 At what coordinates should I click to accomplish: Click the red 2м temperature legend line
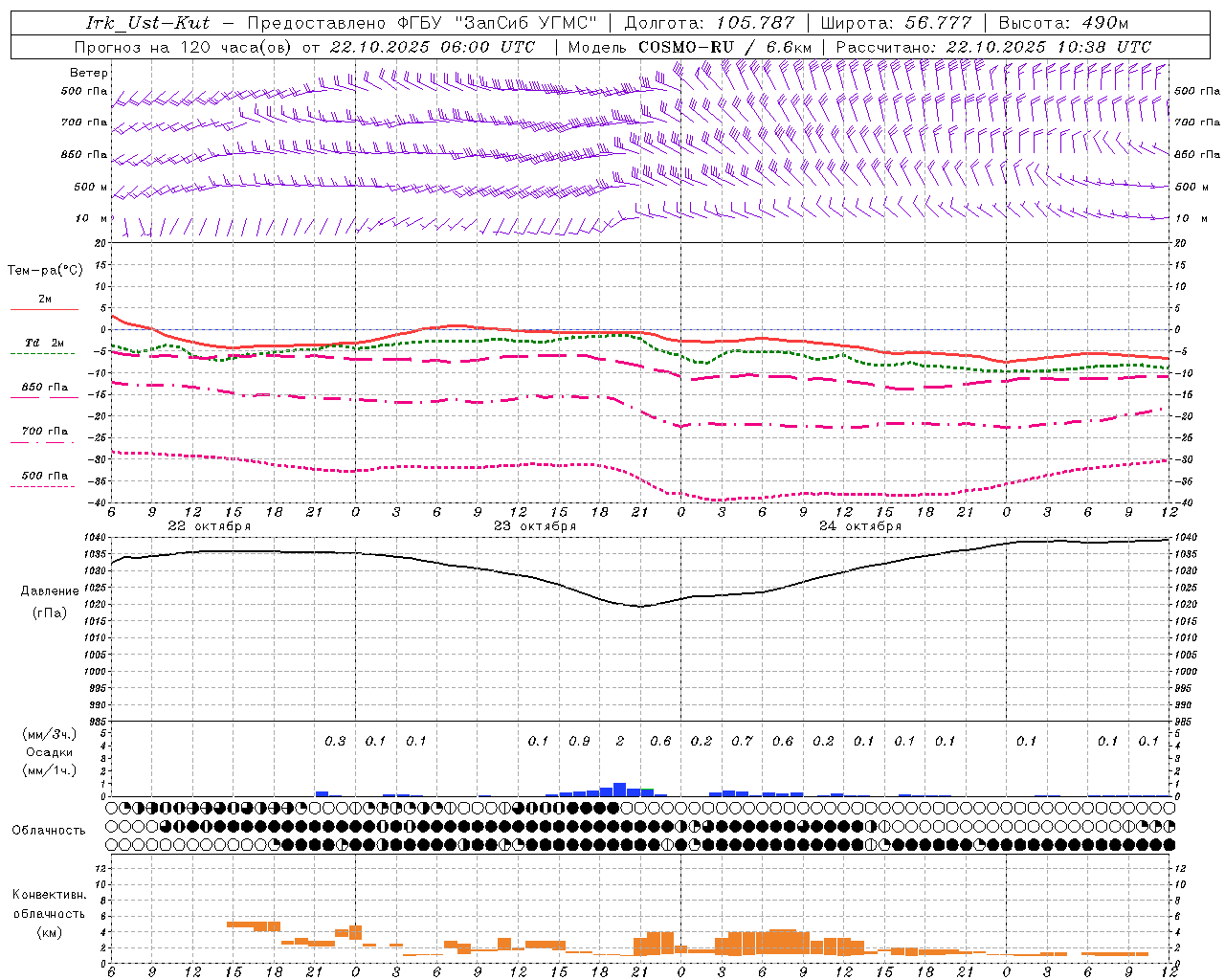[44, 309]
